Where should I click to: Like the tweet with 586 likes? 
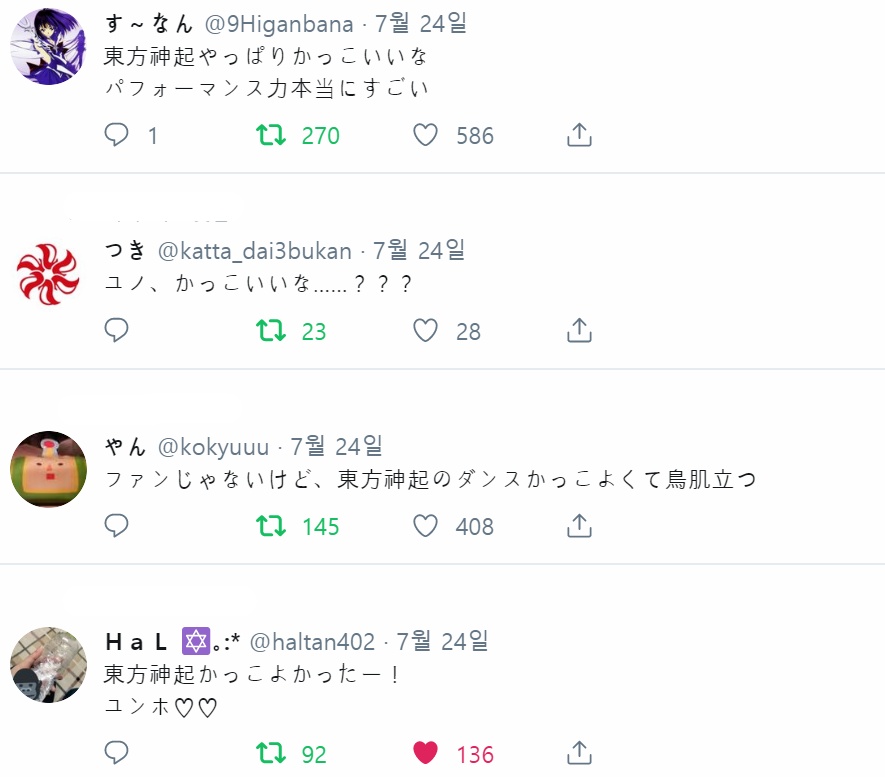pos(426,135)
